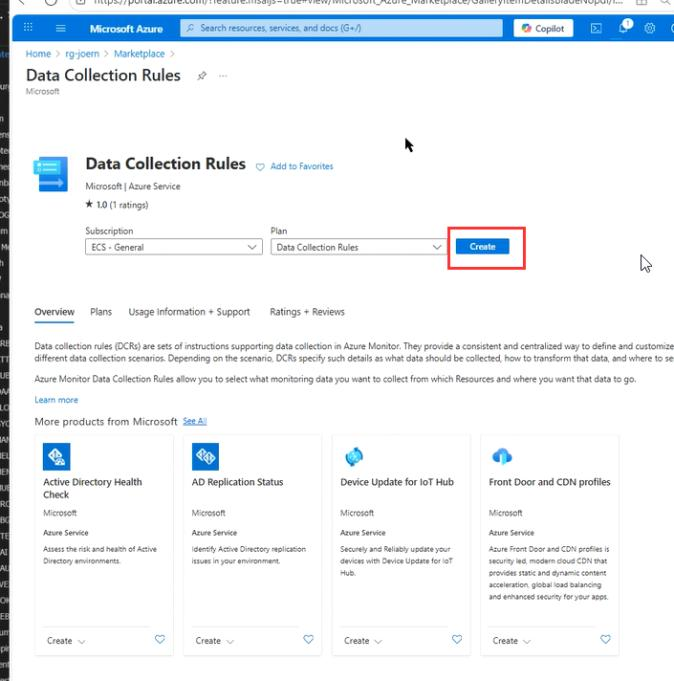Click the browser address bar URL
Viewport: 674px width, 681px height.
pos(358,2)
